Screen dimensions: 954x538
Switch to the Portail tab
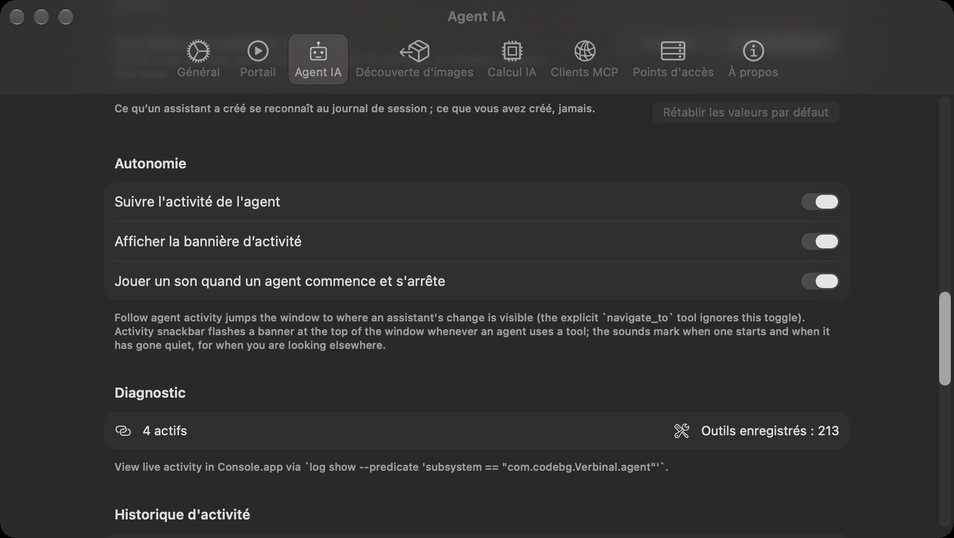257,59
